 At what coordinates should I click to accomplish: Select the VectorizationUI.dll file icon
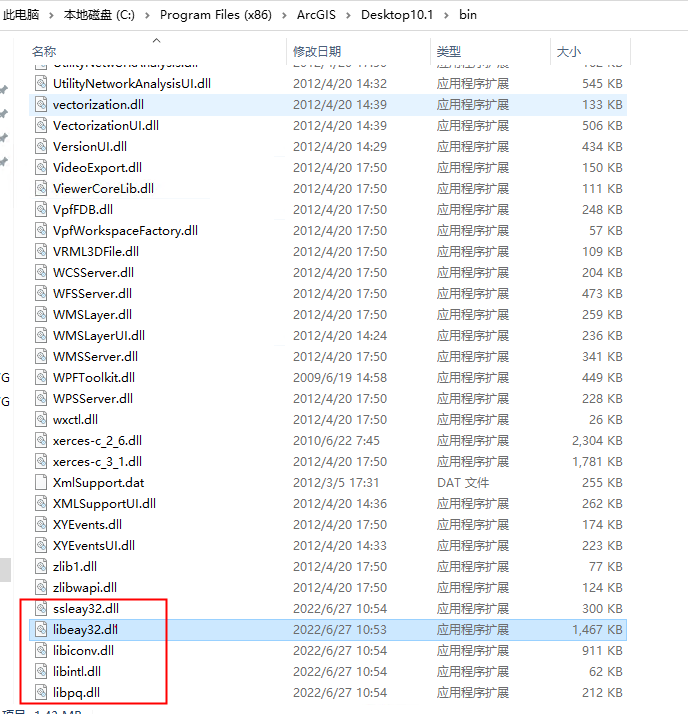[41, 126]
